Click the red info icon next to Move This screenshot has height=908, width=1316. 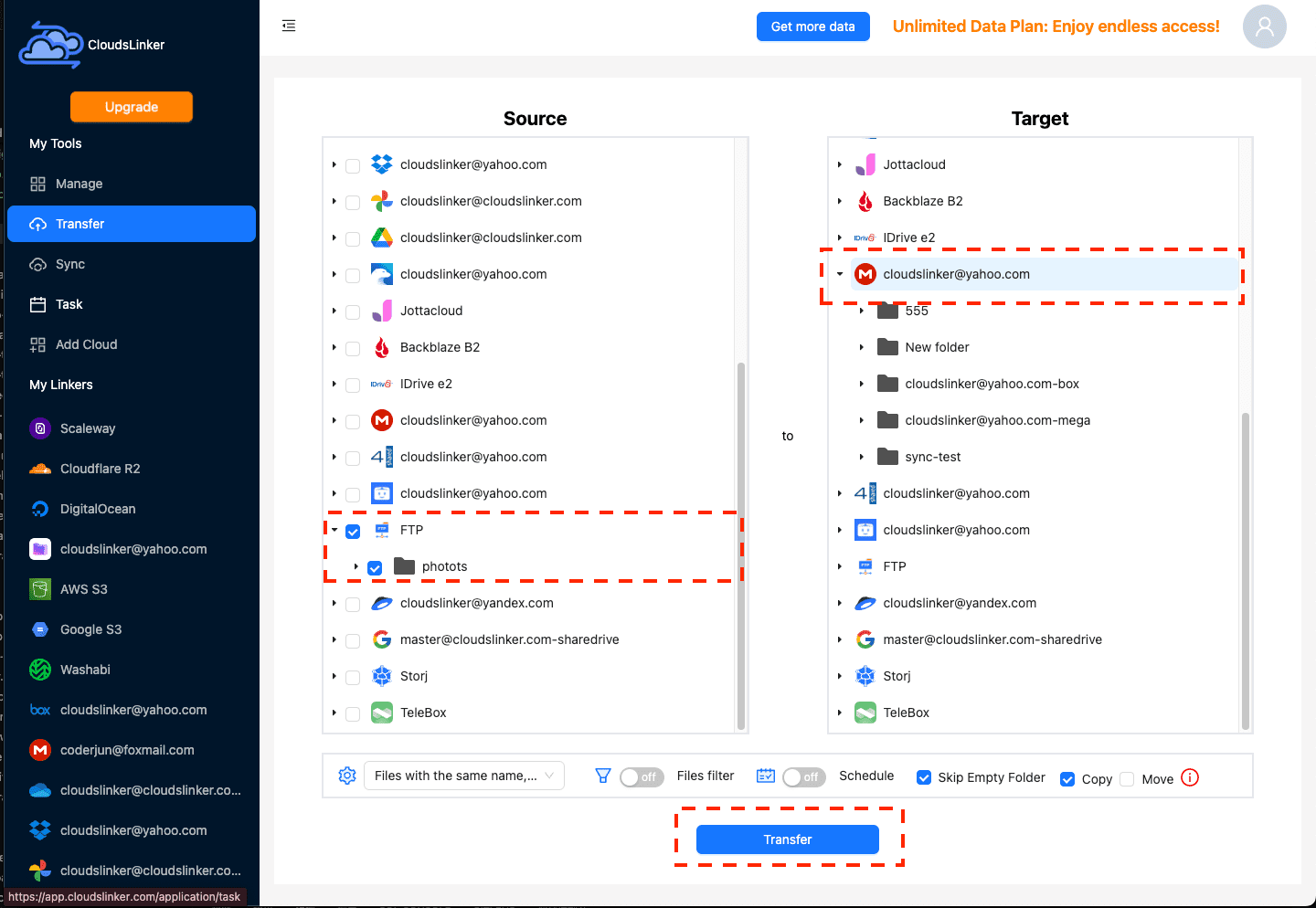(1190, 777)
